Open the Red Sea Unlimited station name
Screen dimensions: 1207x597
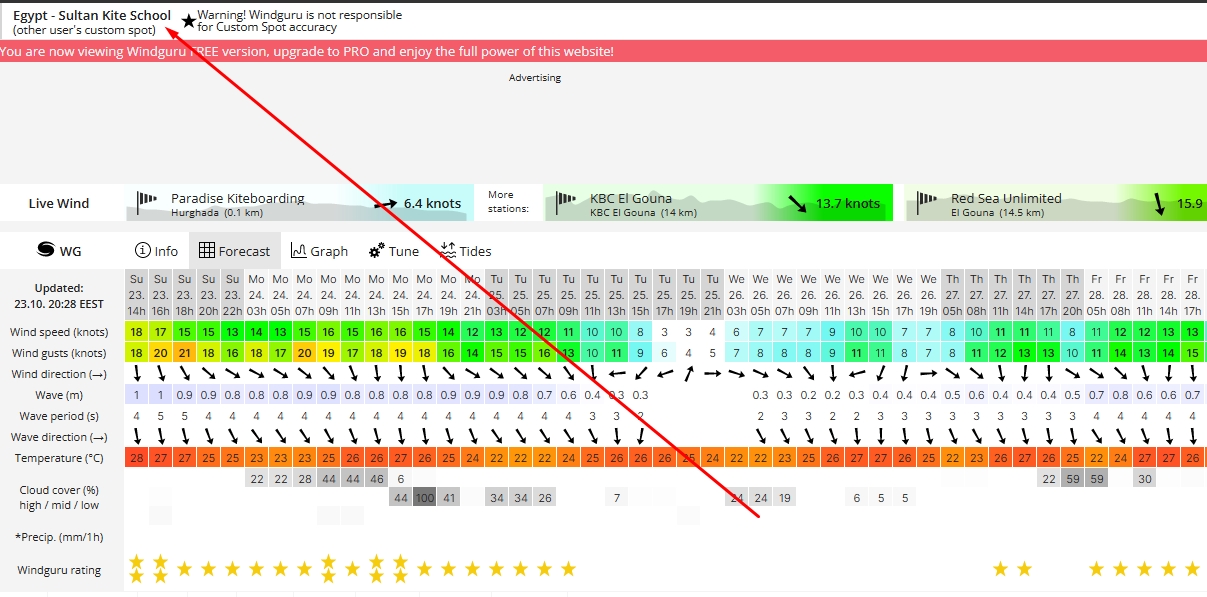pos(1005,198)
